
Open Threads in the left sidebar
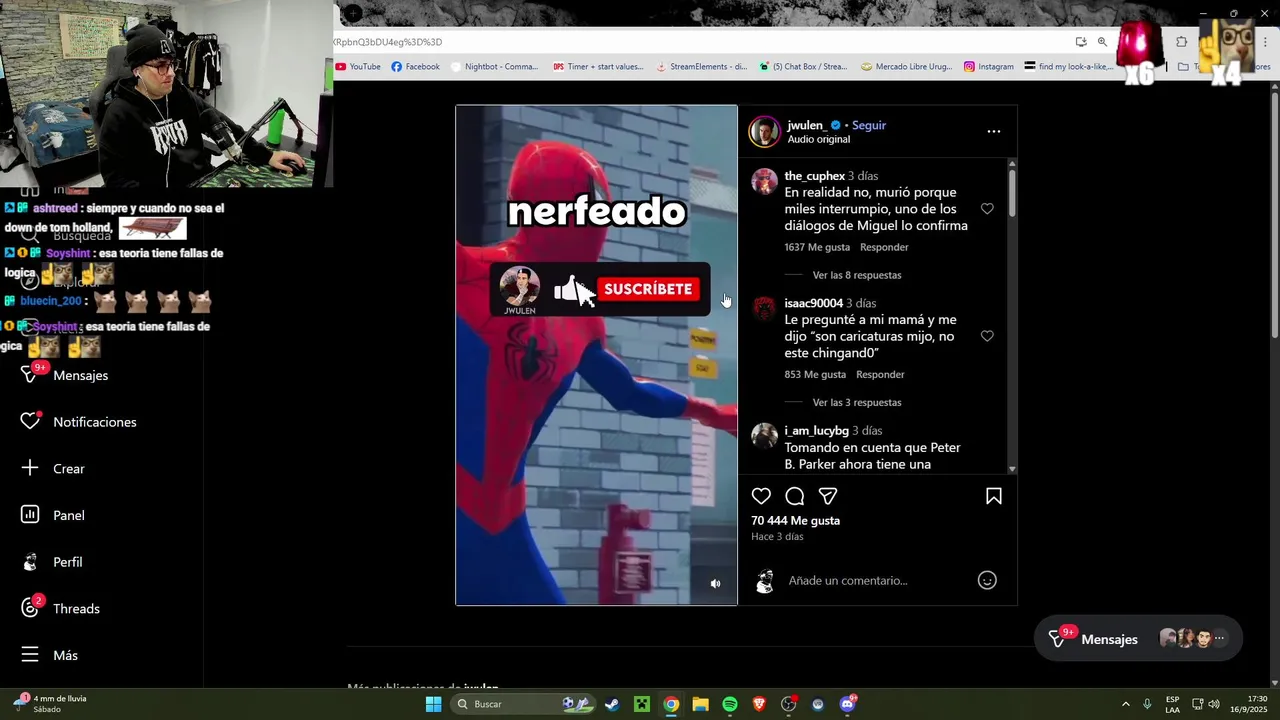tap(76, 608)
